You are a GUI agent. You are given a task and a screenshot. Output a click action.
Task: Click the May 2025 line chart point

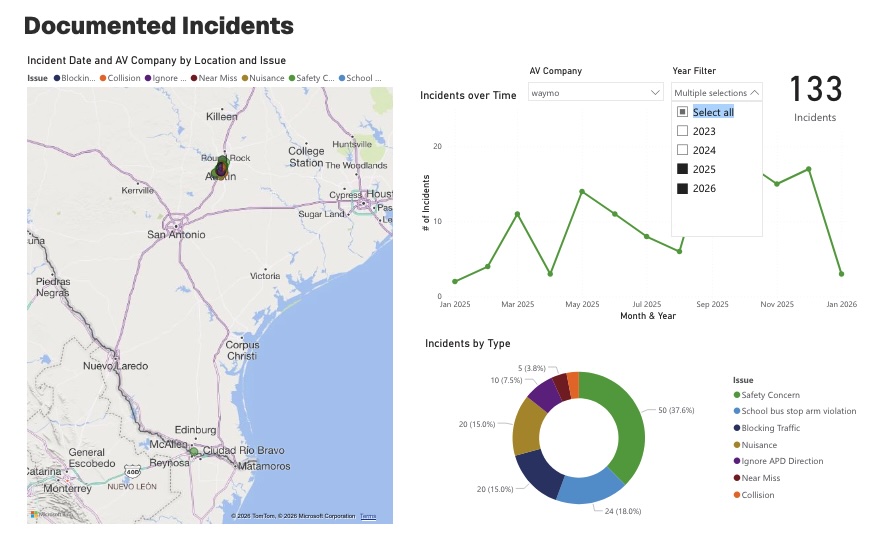tap(582, 191)
